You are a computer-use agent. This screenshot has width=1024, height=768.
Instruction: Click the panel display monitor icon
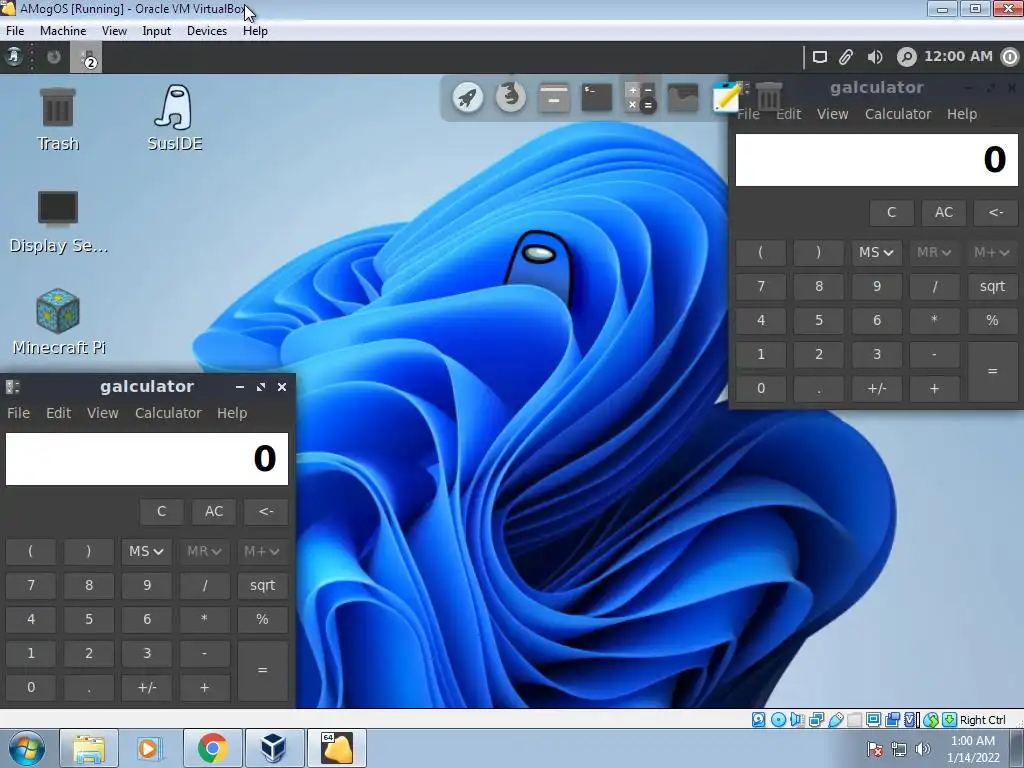[x=820, y=57]
